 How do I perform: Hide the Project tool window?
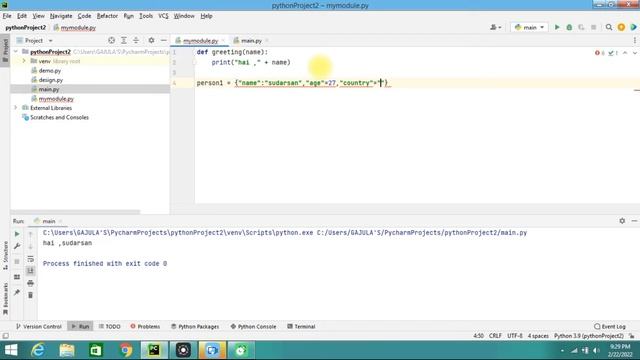tap(164, 40)
